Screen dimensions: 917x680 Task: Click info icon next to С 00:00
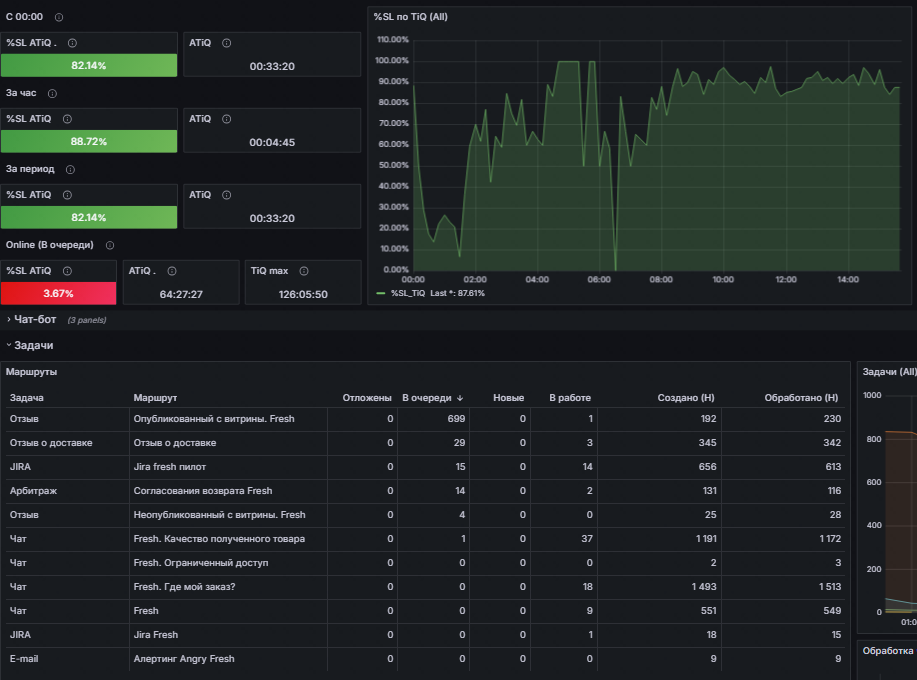pos(59,18)
